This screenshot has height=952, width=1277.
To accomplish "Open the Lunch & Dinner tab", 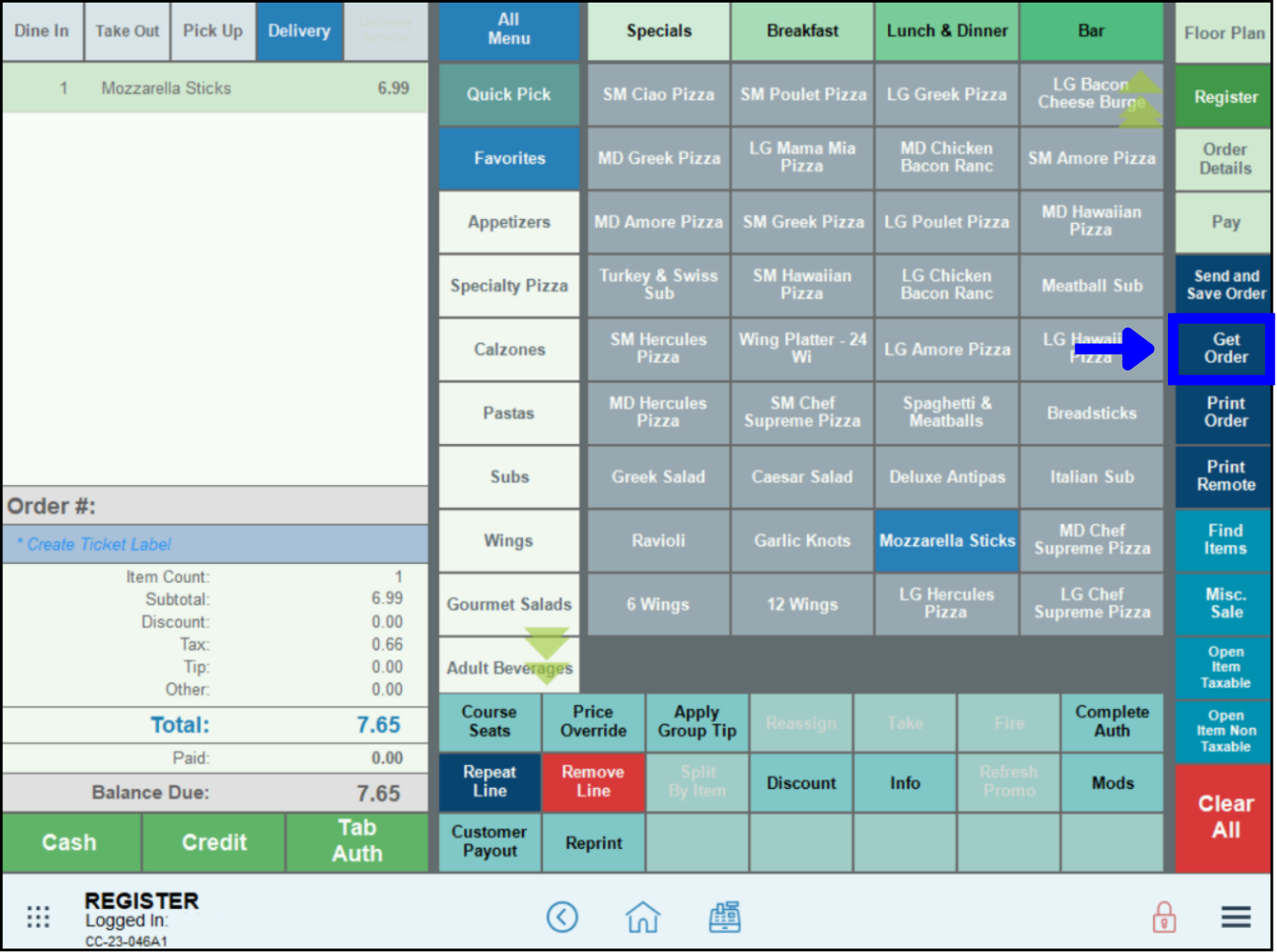I will (946, 31).
